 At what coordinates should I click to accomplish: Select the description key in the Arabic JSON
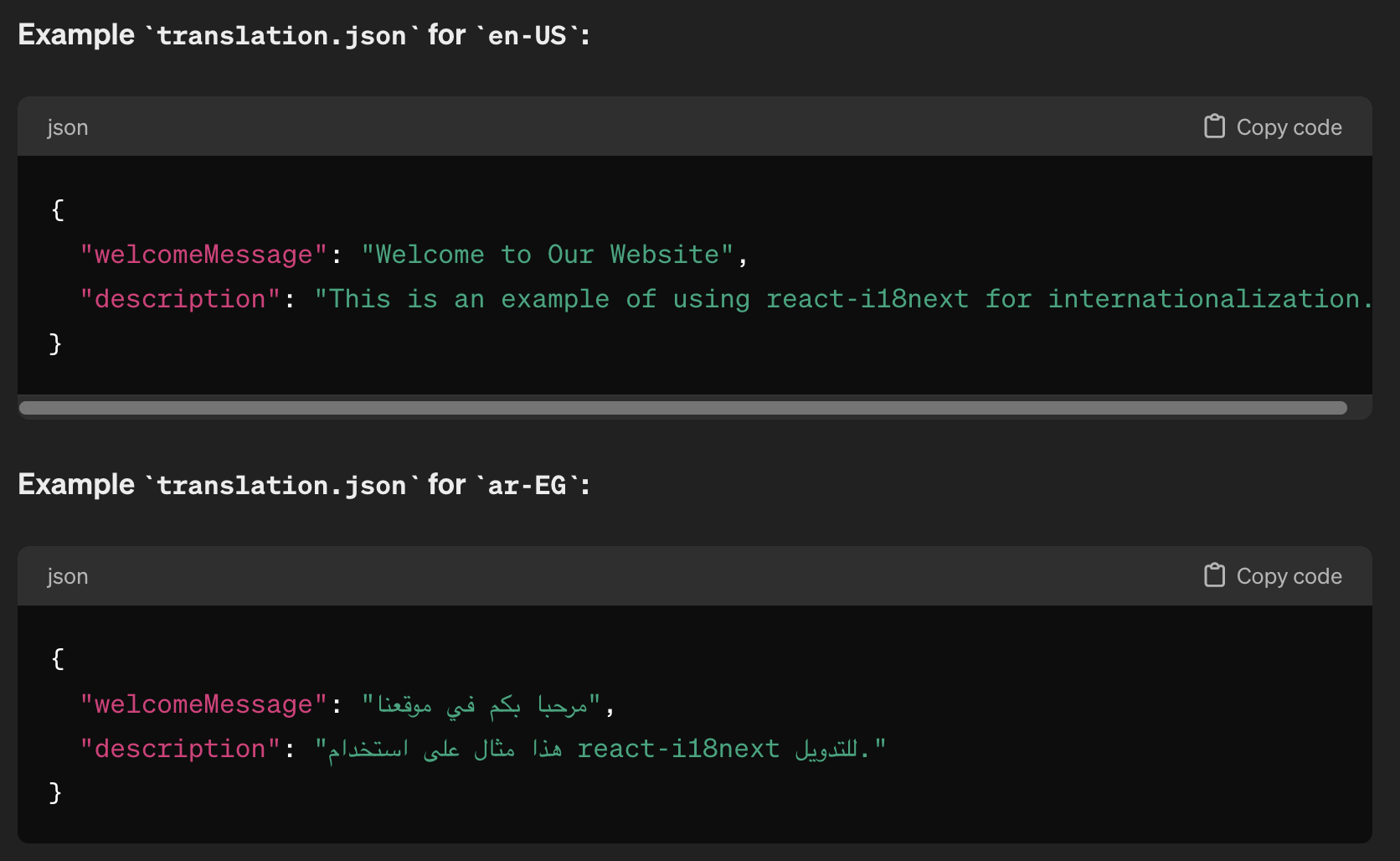coord(178,748)
